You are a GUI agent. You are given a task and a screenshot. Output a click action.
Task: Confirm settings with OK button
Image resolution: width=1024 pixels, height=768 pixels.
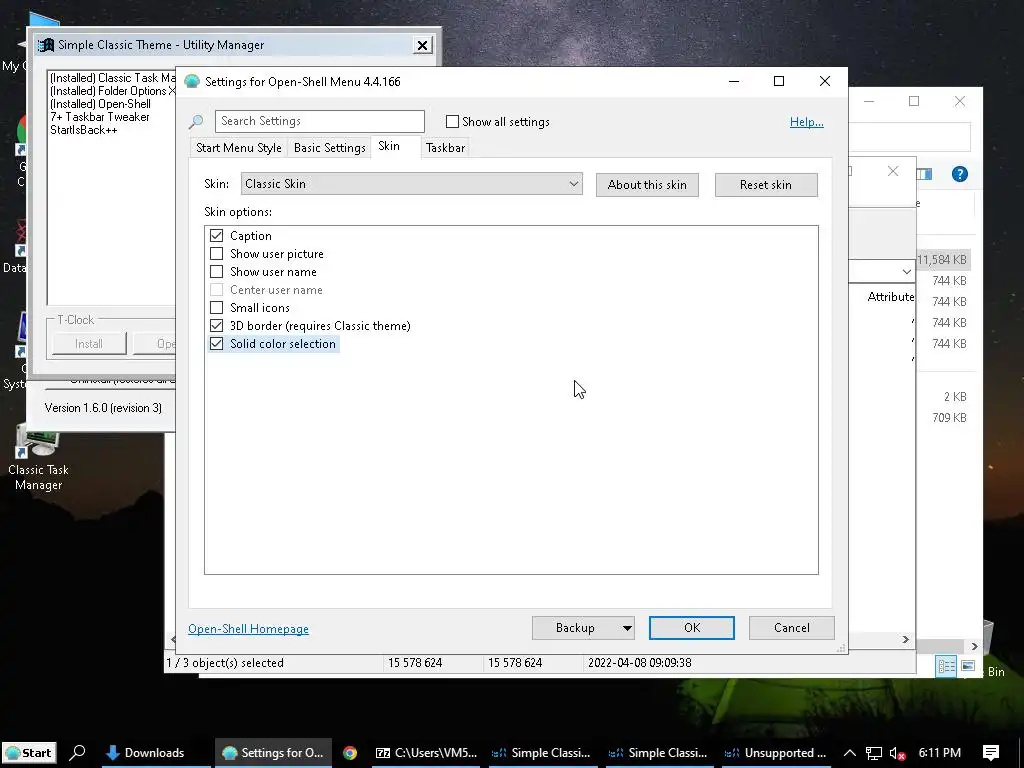click(692, 628)
